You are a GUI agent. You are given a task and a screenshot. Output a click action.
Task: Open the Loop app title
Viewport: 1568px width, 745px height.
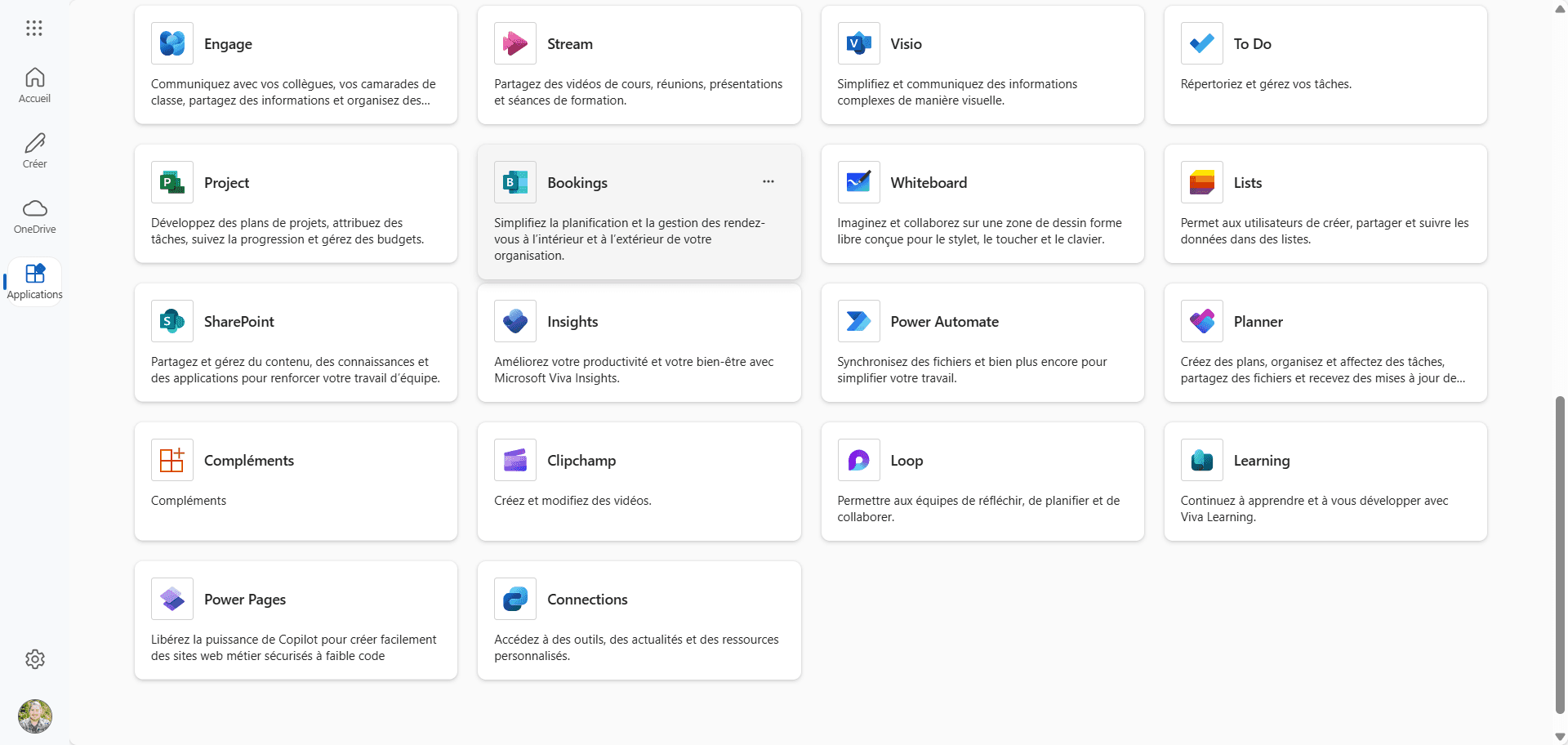[x=906, y=461]
